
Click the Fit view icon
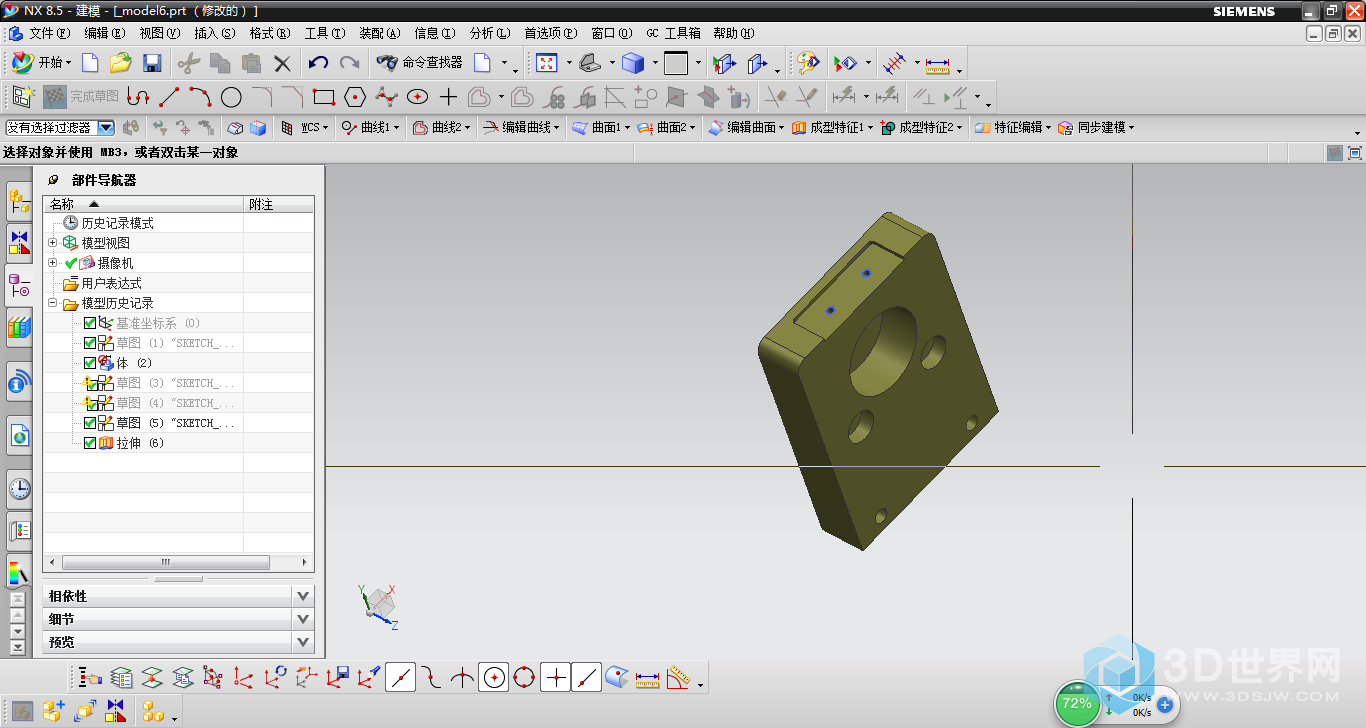[x=546, y=63]
